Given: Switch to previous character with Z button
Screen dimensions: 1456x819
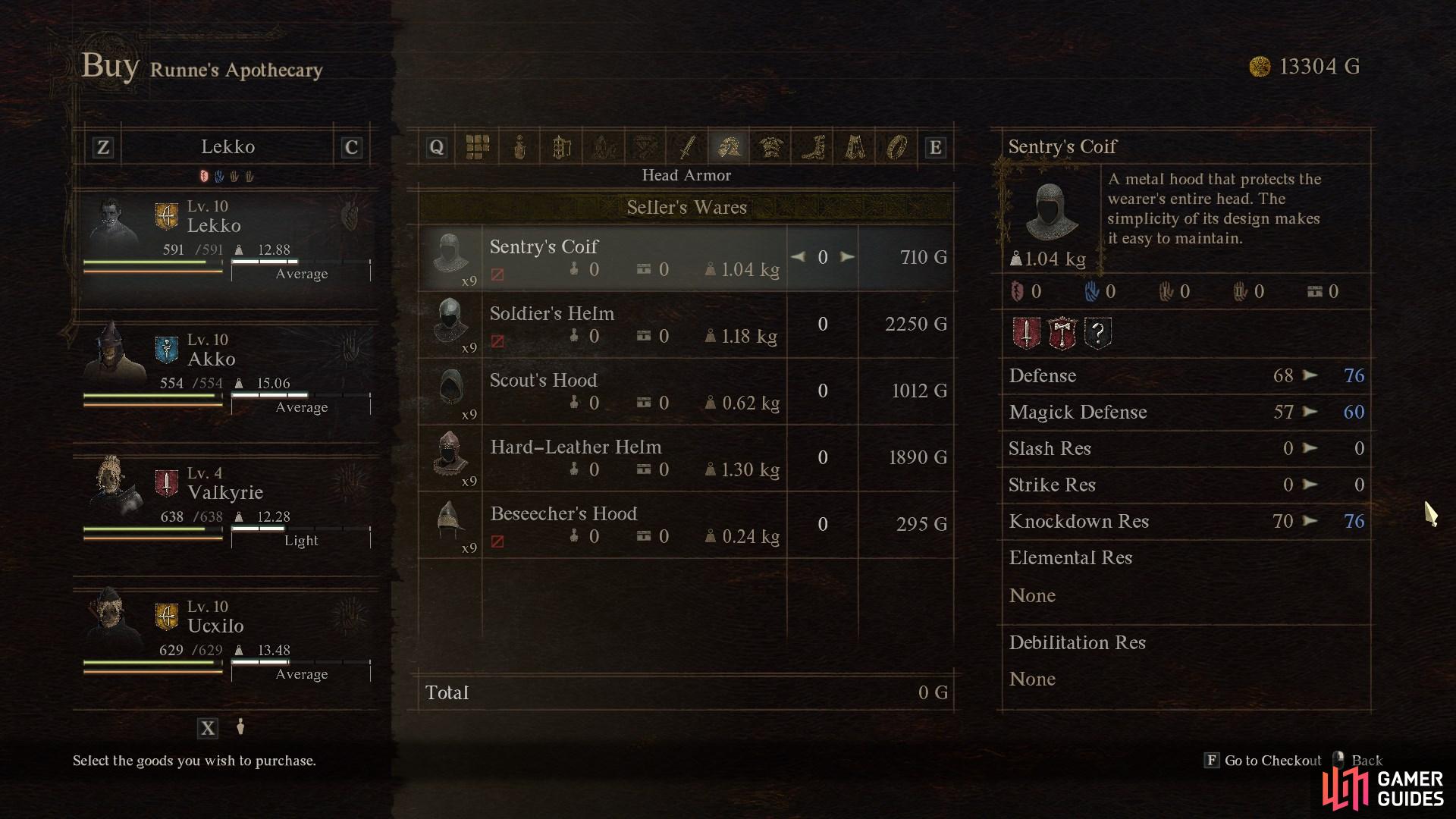Looking at the screenshot, I should (x=103, y=148).
